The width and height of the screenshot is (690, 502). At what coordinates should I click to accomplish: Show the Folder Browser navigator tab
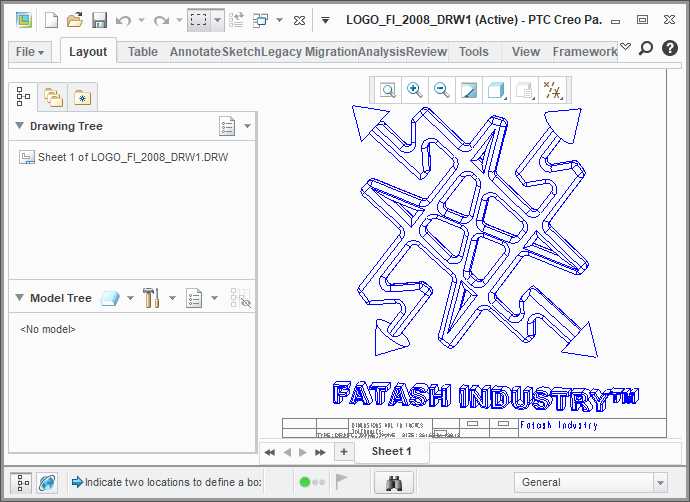tap(52, 97)
